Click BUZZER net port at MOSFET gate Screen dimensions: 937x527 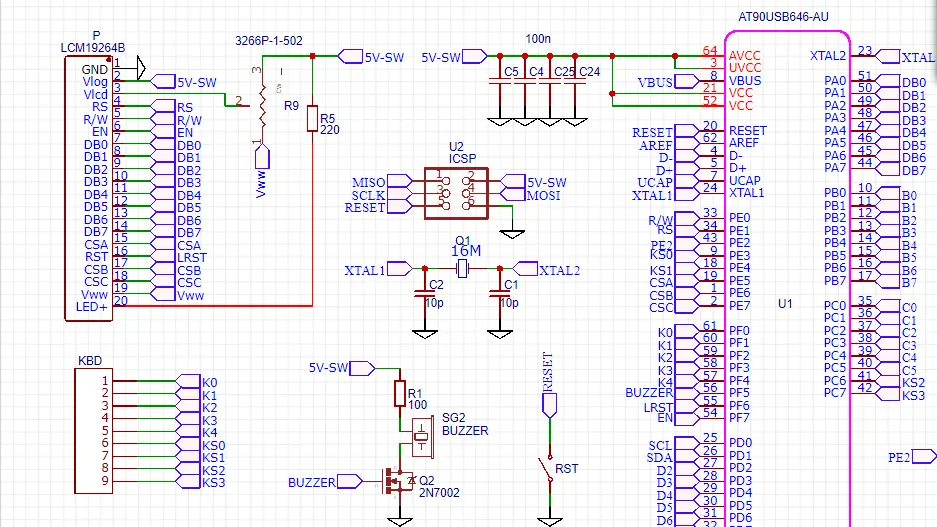click(350, 481)
